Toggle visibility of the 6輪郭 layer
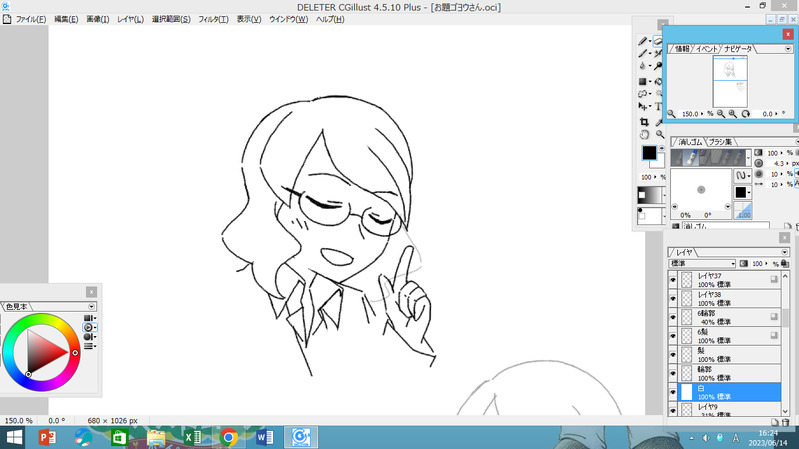 pyautogui.click(x=673, y=317)
